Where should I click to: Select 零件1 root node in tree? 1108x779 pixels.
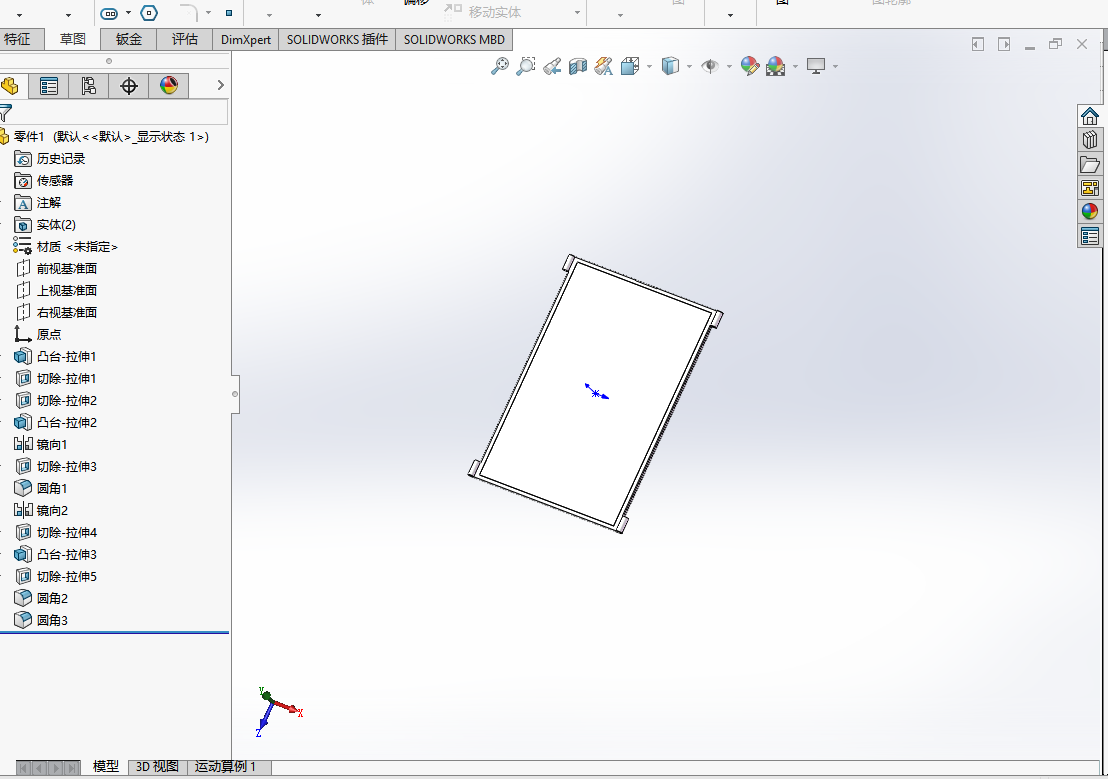point(111,136)
